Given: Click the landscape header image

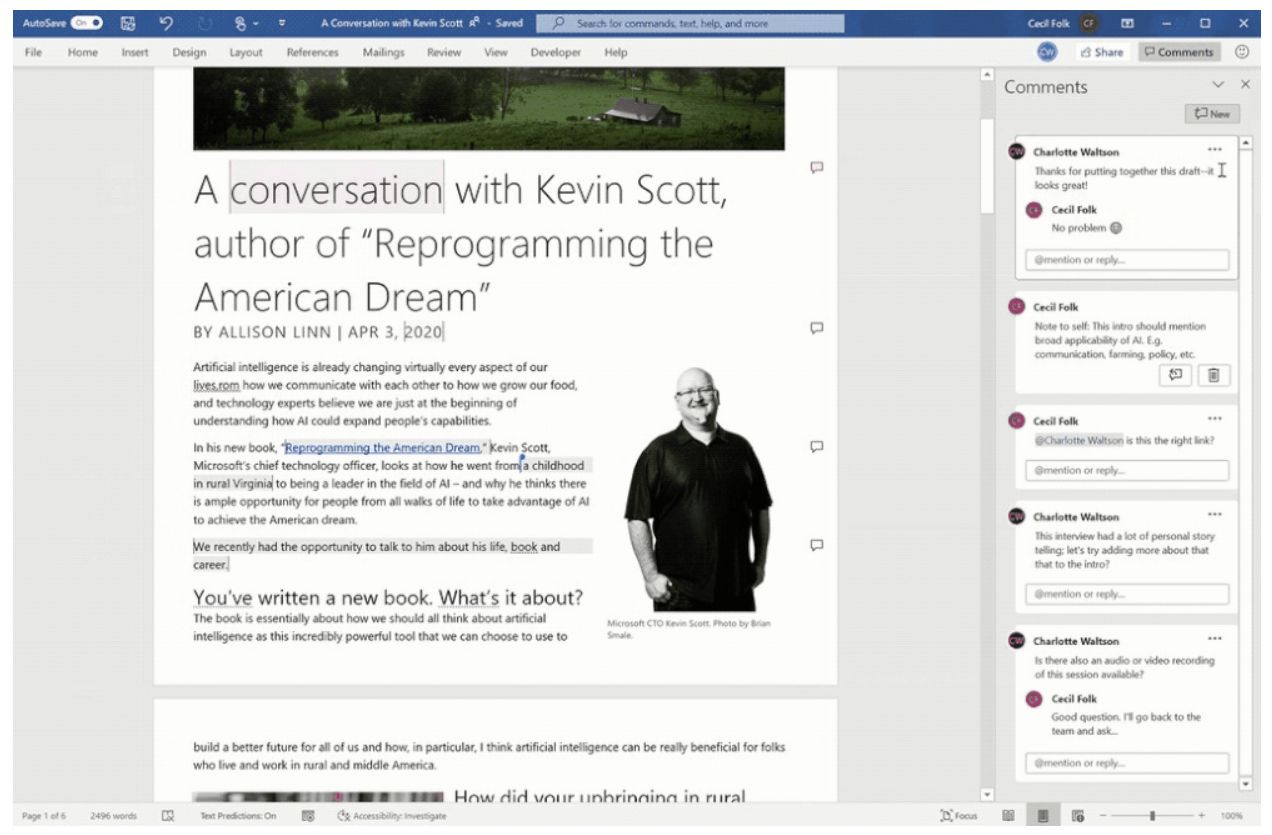Looking at the screenshot, I should [489, 109].
